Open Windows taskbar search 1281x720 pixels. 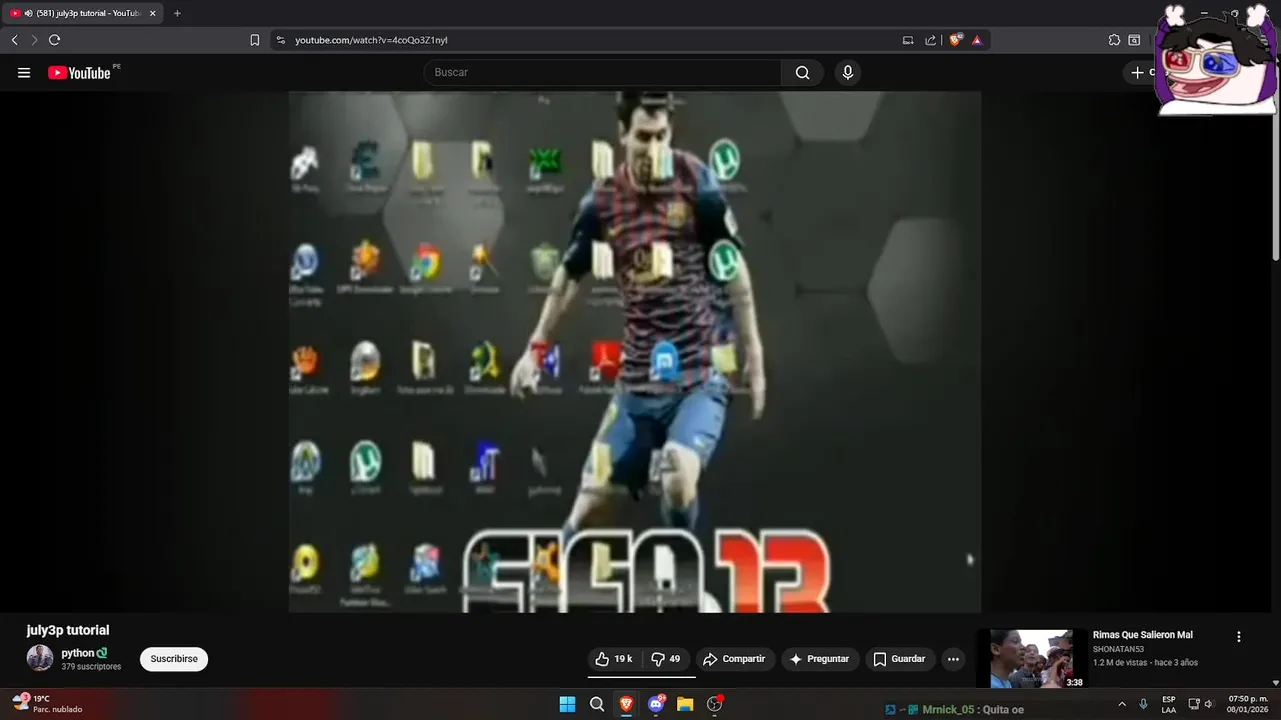(597, 704)
